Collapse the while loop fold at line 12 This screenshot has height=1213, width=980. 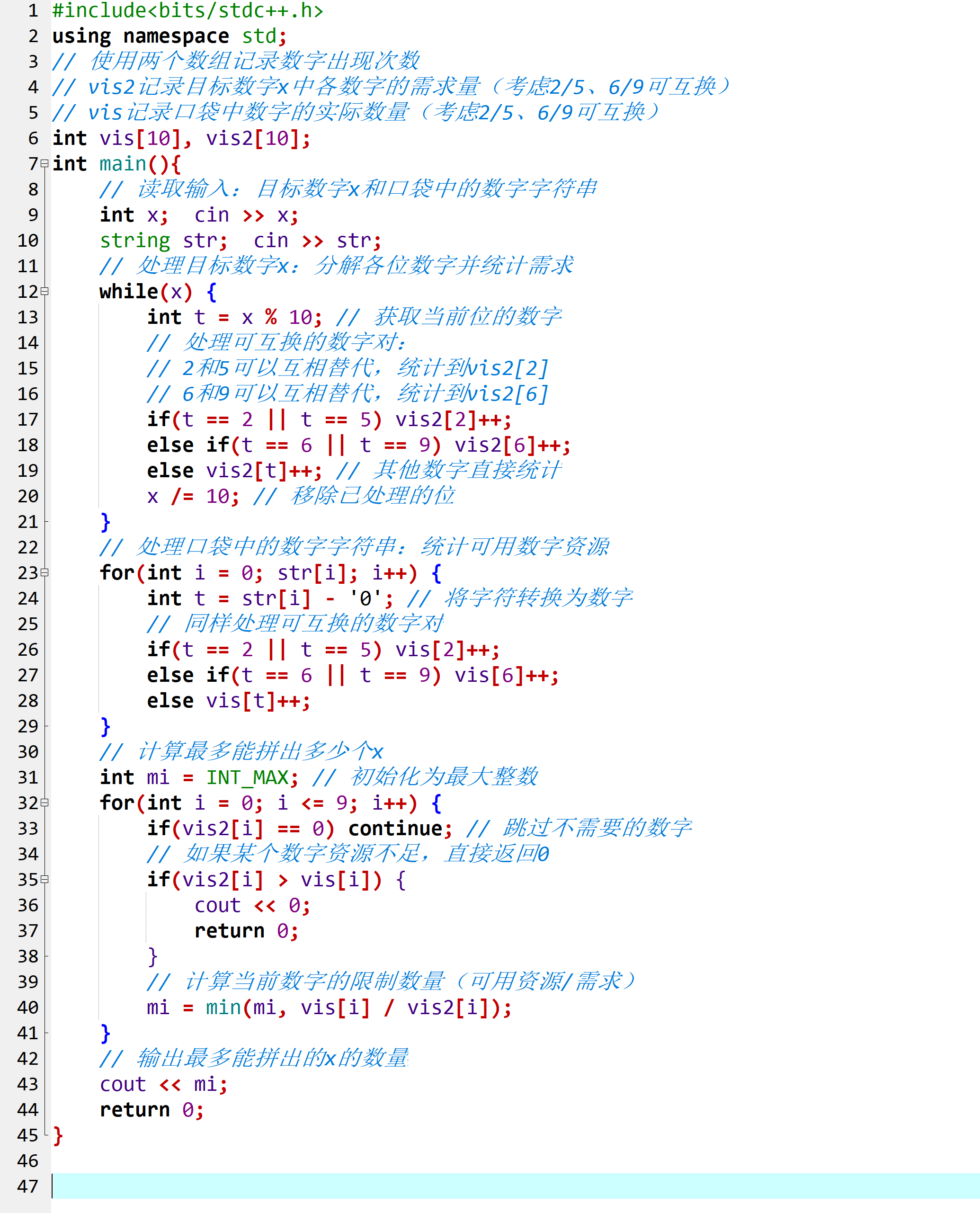pyautogui.click(x=45, y=291)
